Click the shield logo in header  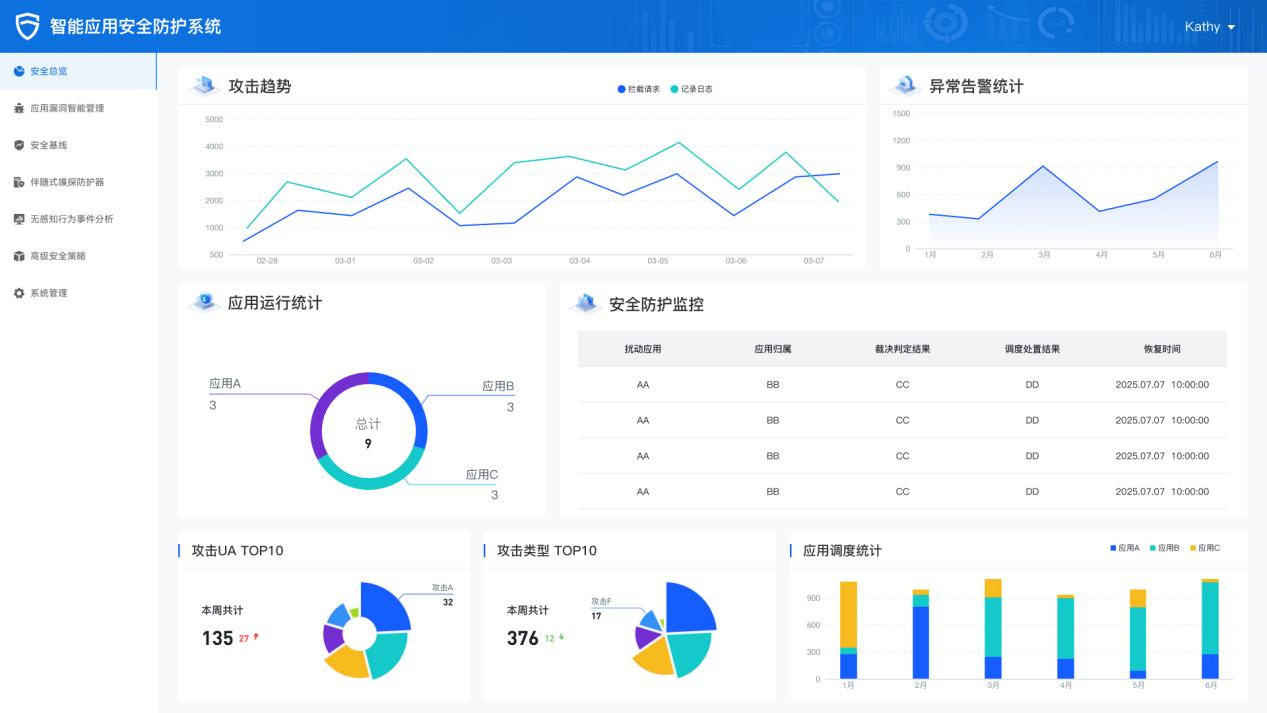coord(27,26)
